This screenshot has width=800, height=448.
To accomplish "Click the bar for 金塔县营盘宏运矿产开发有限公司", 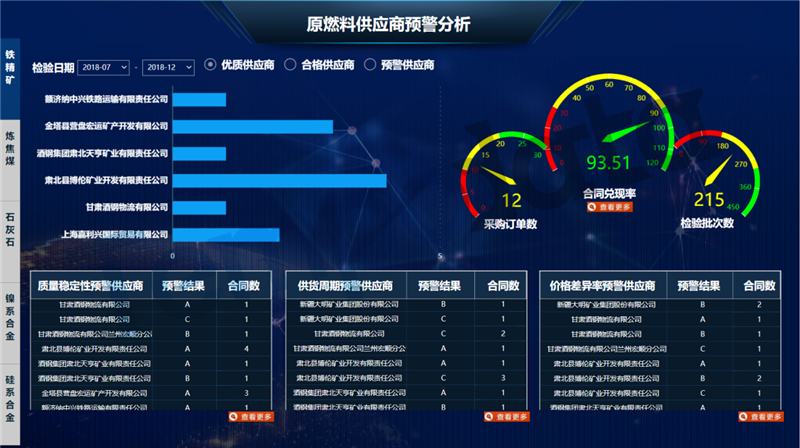I will (x=253, y=127).
